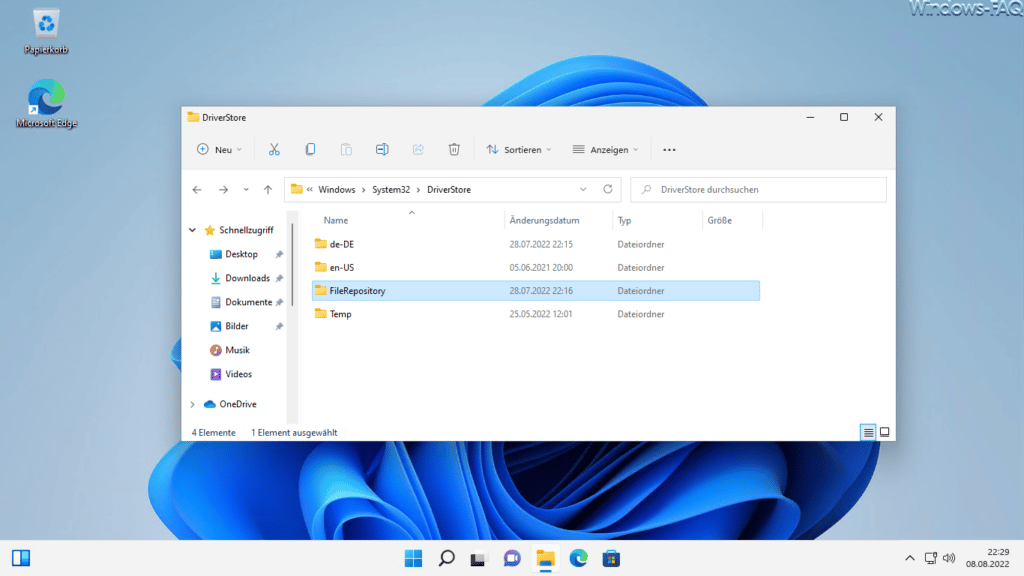Select the en-US folder
This screenshot has width=1024, height=576.
[536, 268]
